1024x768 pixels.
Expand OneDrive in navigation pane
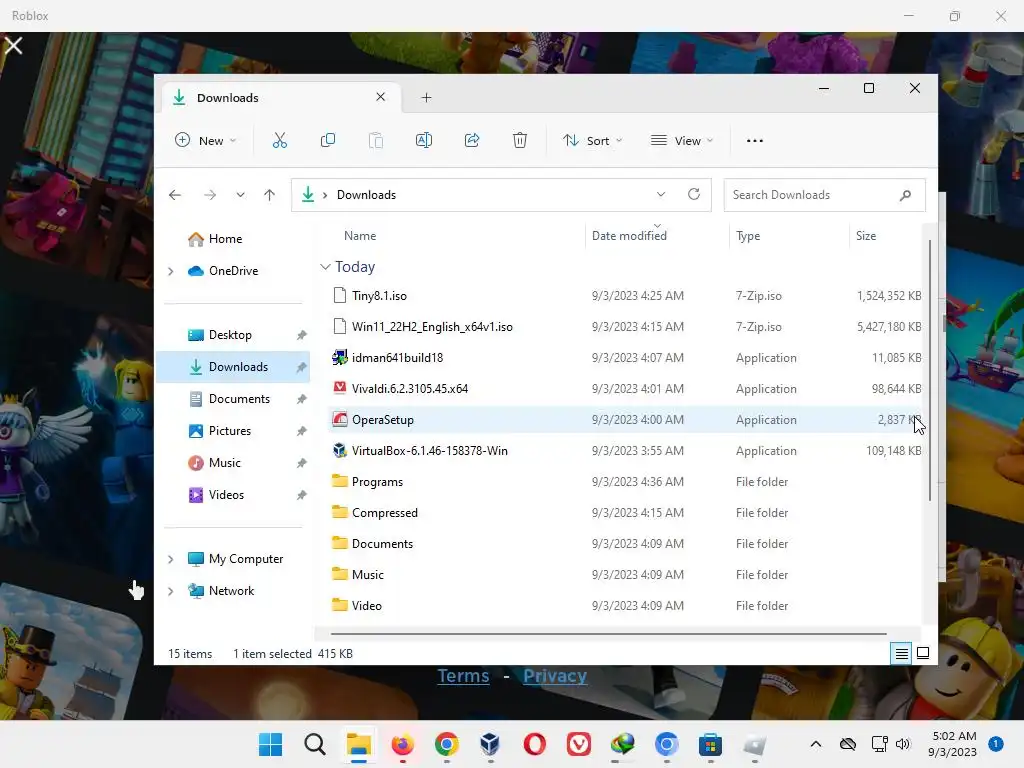pyautogui.click(x=170, y=271)
